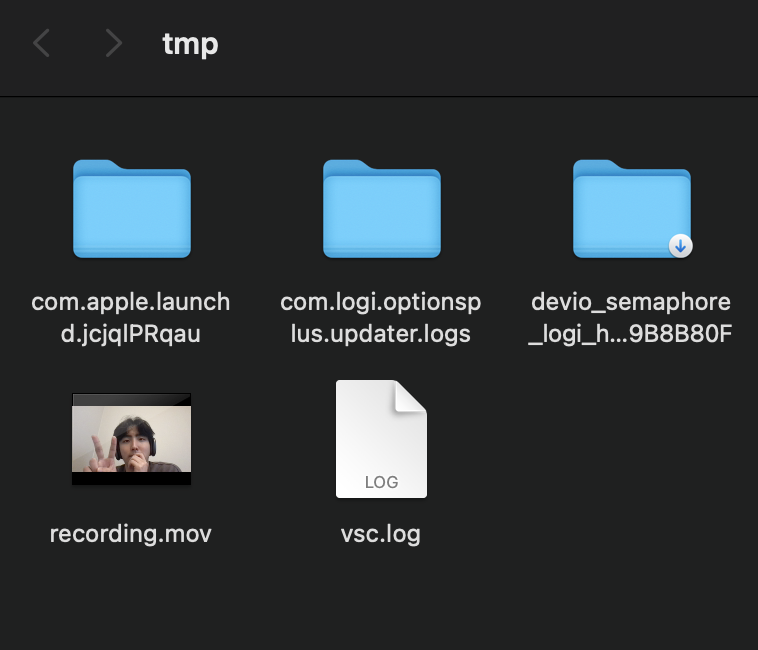
Task: Click the com.logi.optionsplus.updater.logs name label
Action: point(381,318)
